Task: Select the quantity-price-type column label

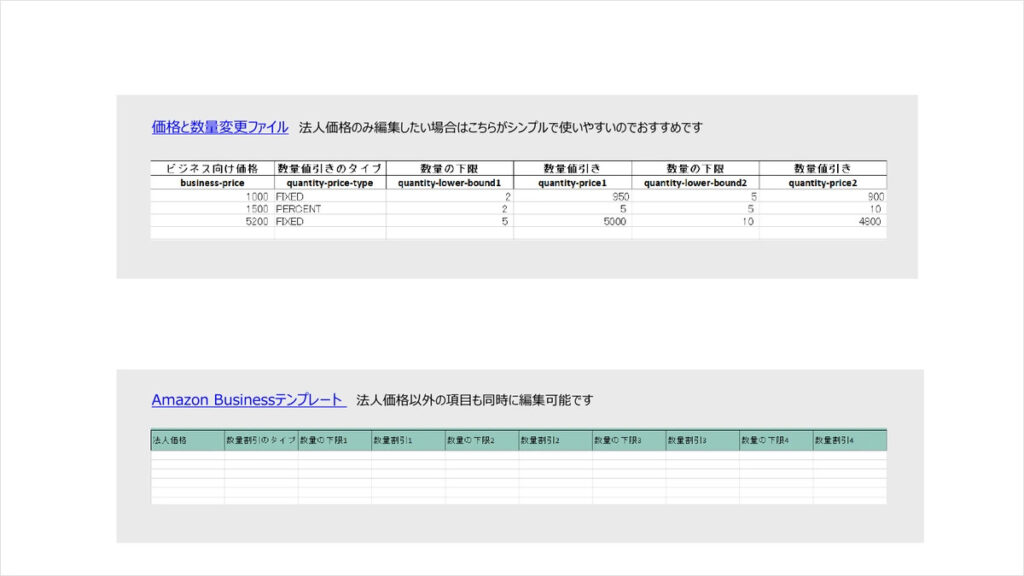Action: point(330,183)
